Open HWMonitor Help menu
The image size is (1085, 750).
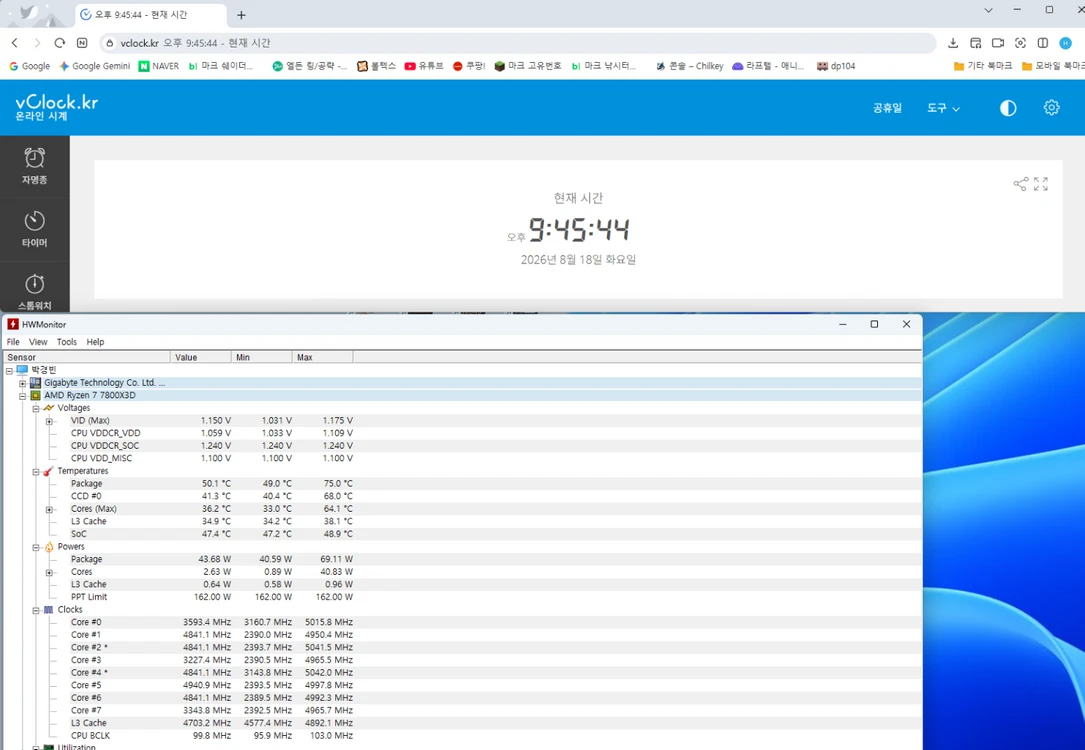[x=95, y=342]
